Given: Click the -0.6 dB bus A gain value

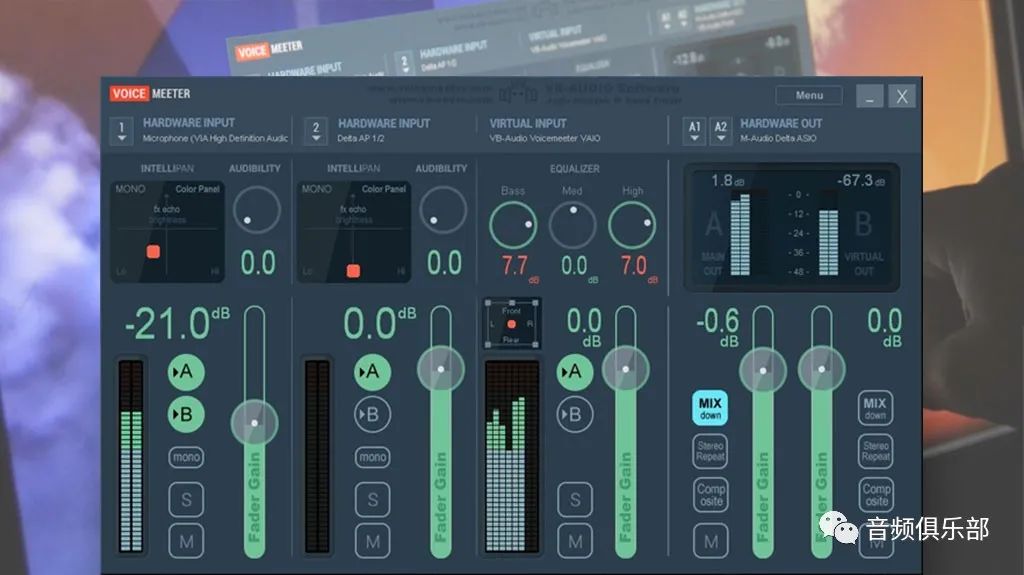Looking at the screenshot, I should point(718,326).
